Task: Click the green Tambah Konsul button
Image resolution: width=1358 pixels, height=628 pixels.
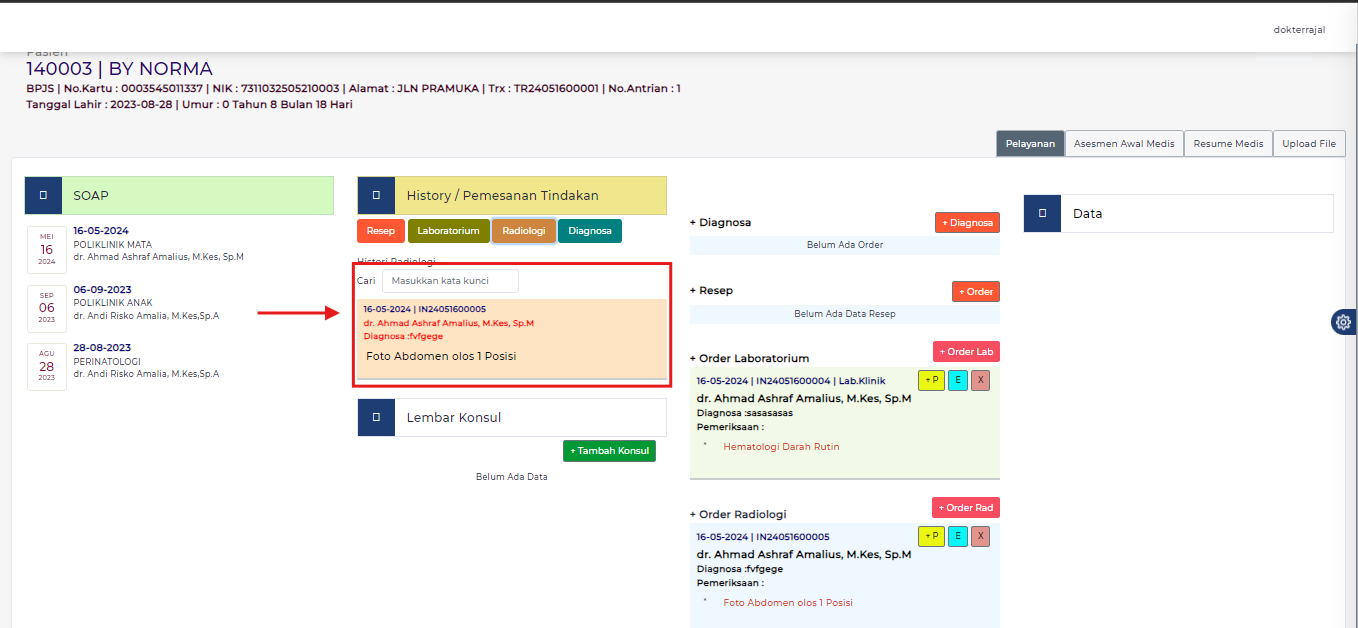Action: coord(609,451)
